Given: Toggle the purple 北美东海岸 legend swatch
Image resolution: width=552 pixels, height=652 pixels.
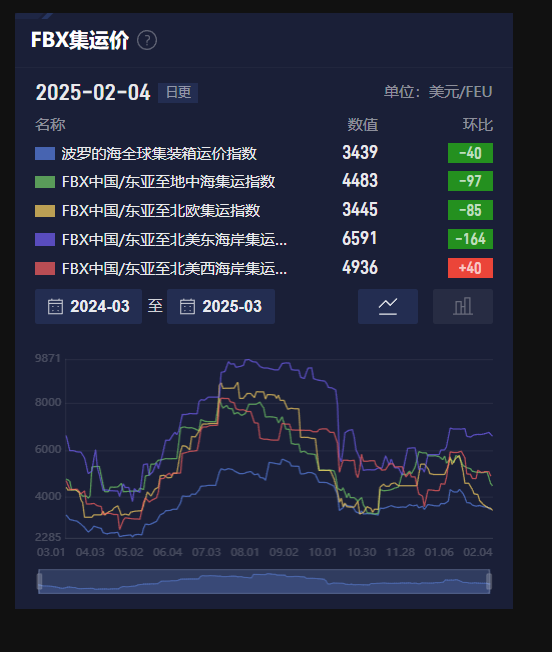Looking at the screenshot, I should 45,240.
